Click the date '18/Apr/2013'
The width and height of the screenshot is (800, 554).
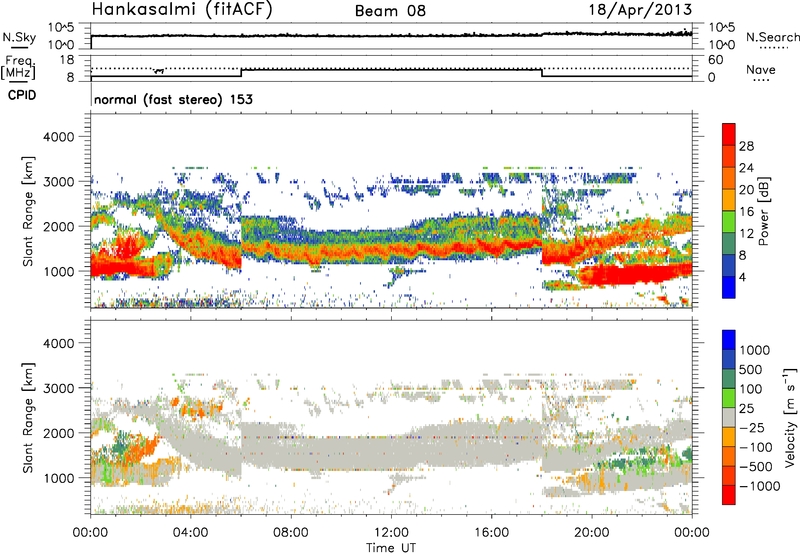641,9
